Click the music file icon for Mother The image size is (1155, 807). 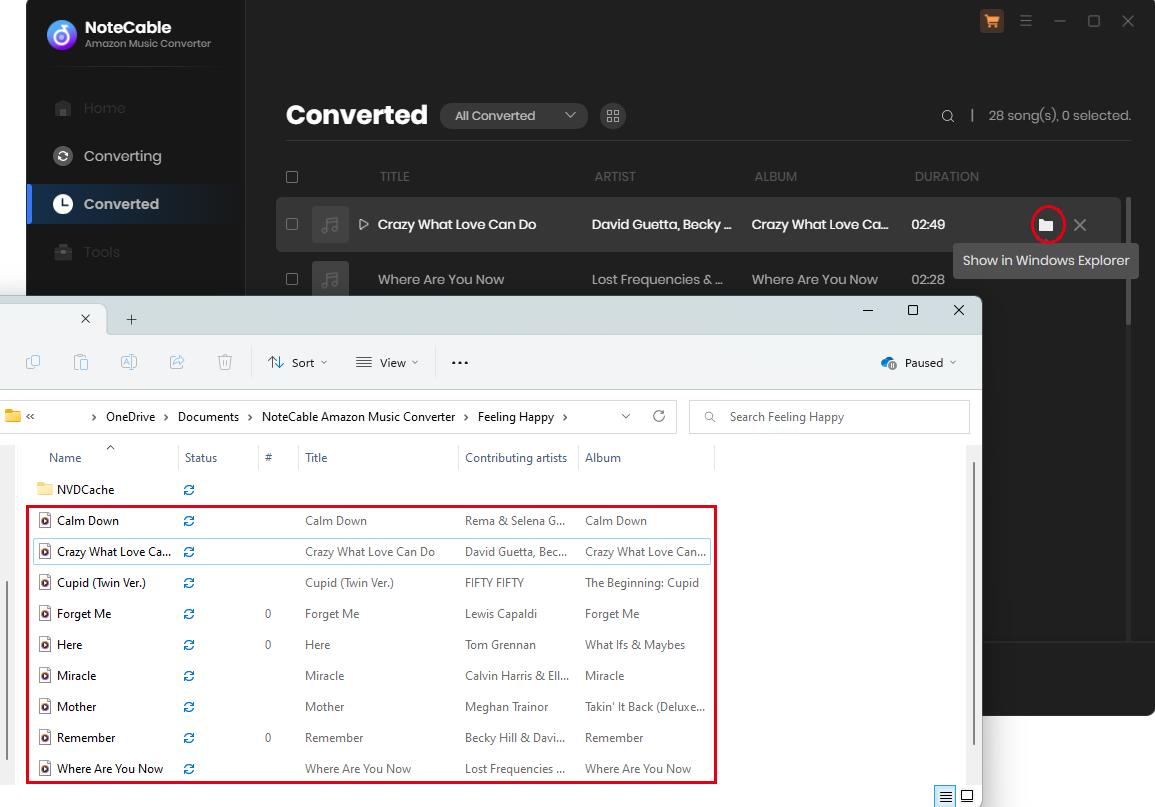[45, 706]
